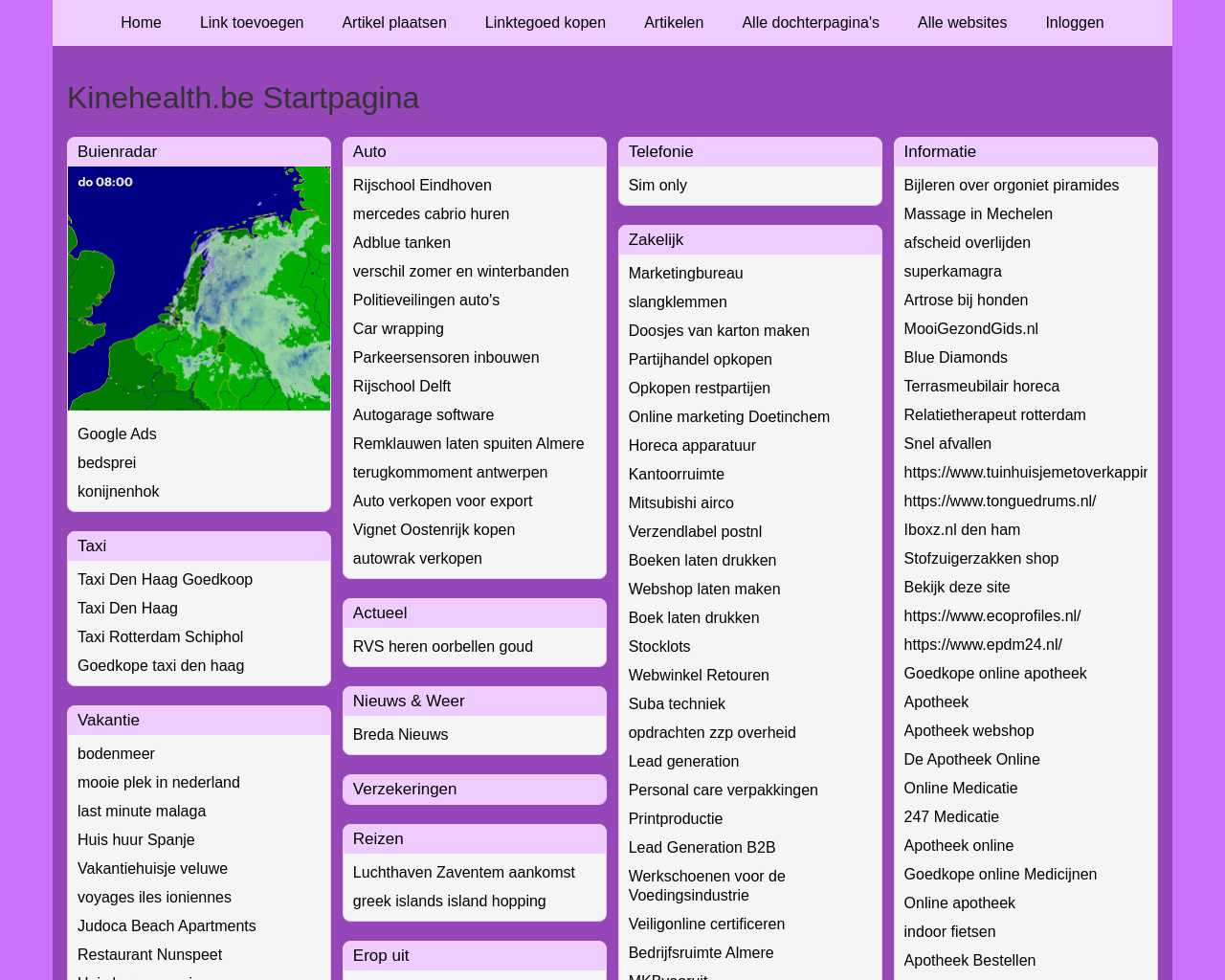Click https://www.tonguedrums.nl/ link

(1000, 501)
